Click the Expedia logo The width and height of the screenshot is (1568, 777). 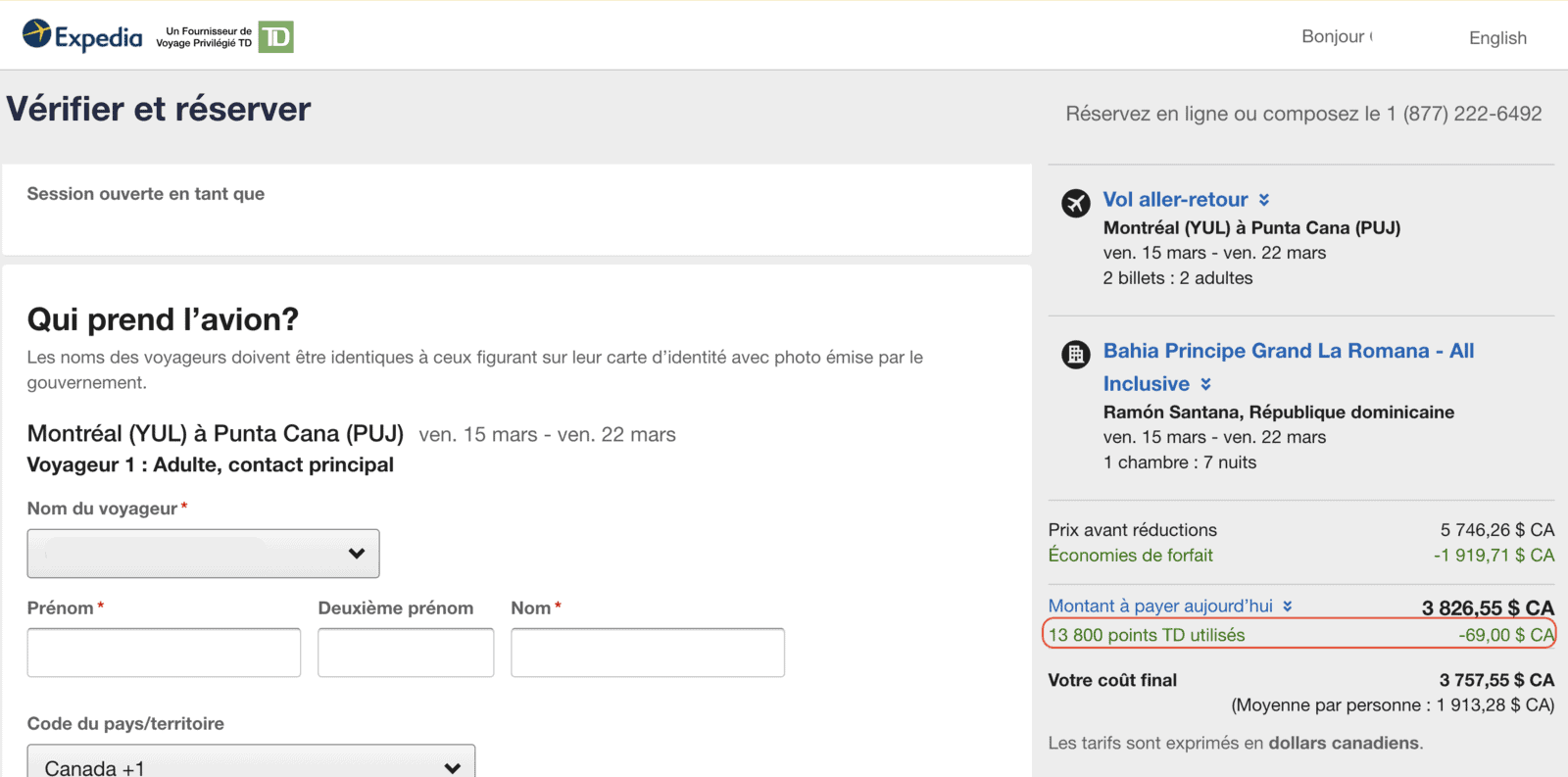coord(82,36)
